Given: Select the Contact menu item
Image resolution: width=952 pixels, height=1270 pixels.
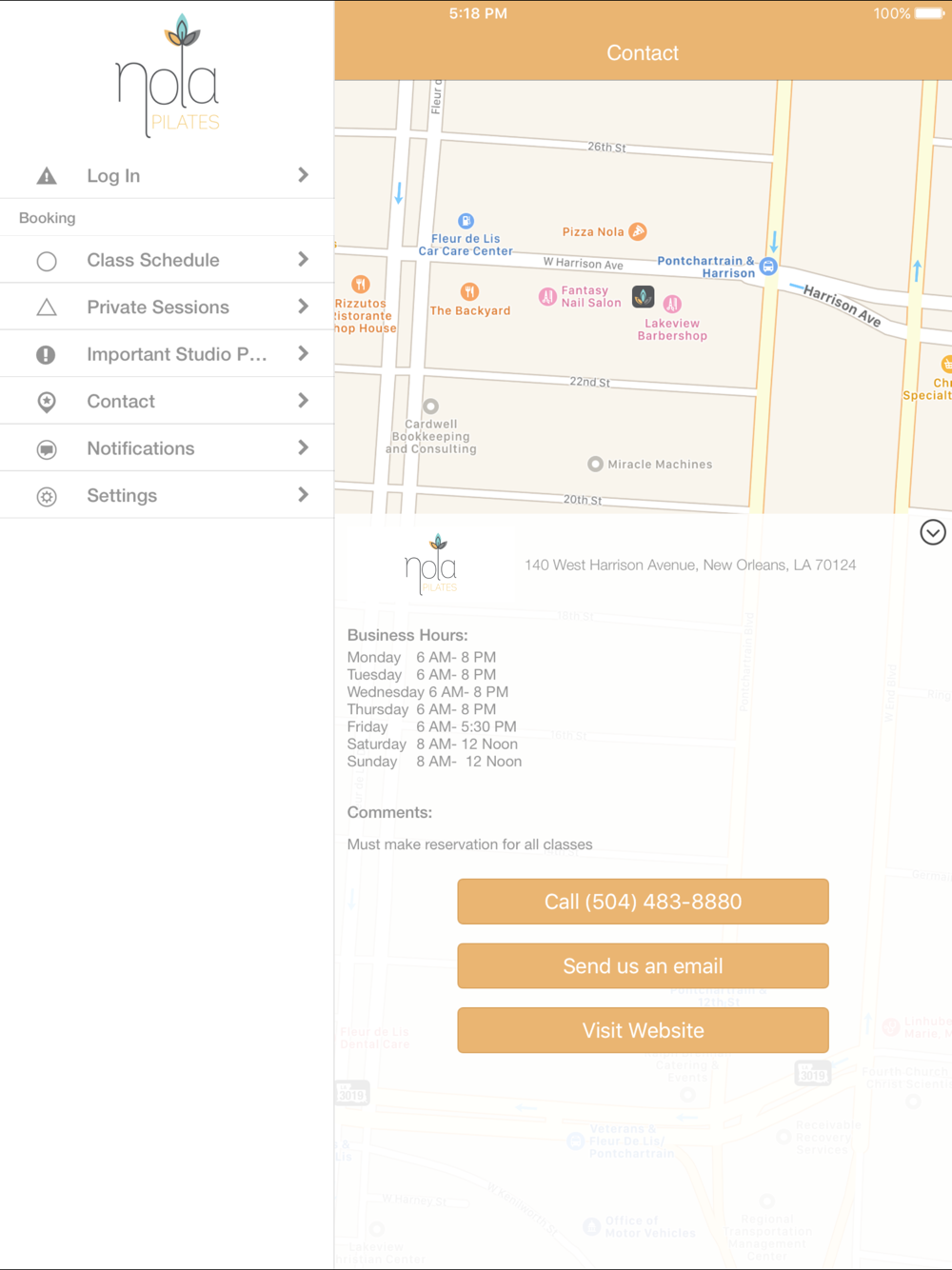Looking at the screenshot, I should coord(167,402).
